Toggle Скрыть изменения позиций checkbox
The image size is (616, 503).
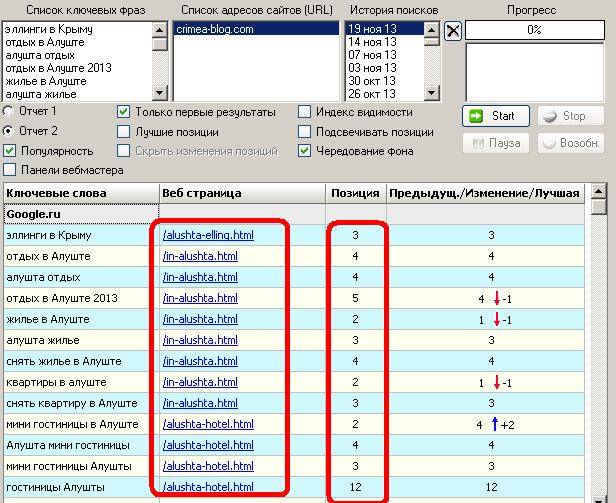pyautogui.click(x=123, y=151)
